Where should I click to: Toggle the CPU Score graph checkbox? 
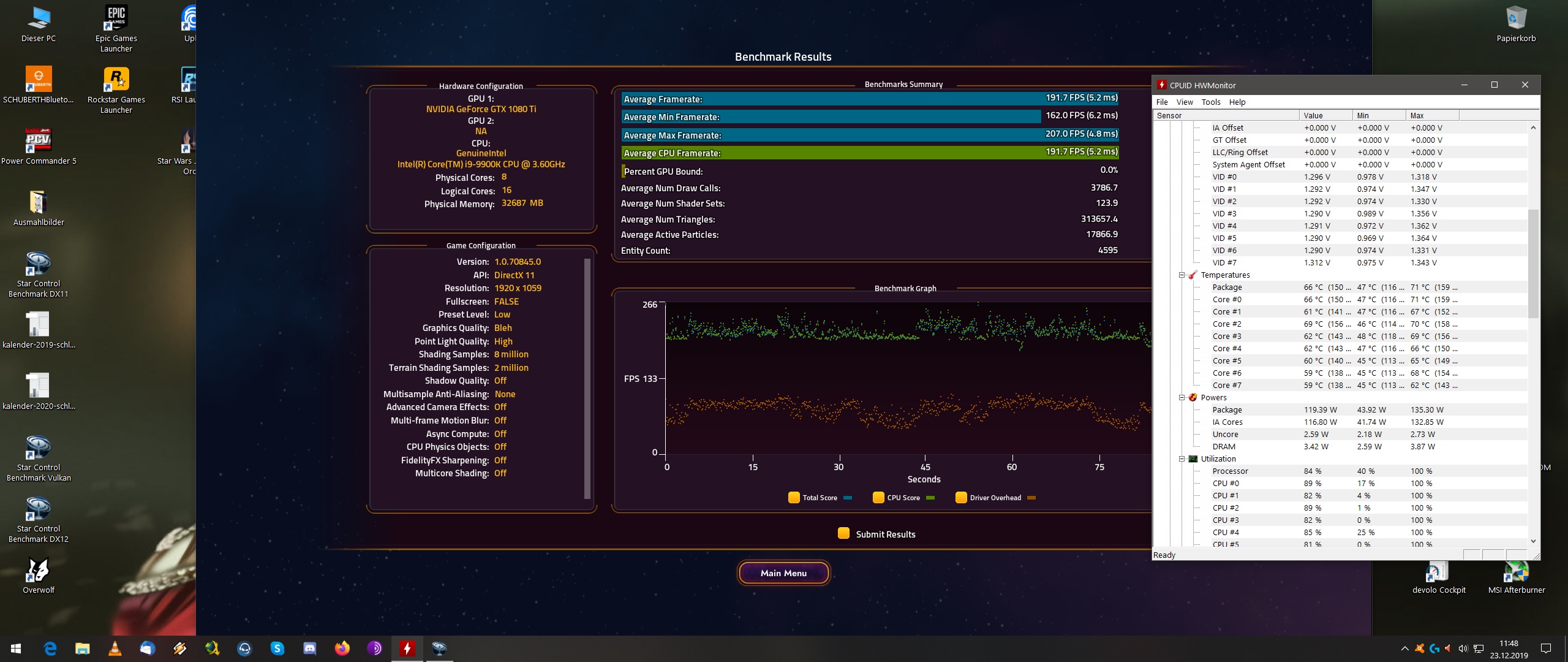878,497
